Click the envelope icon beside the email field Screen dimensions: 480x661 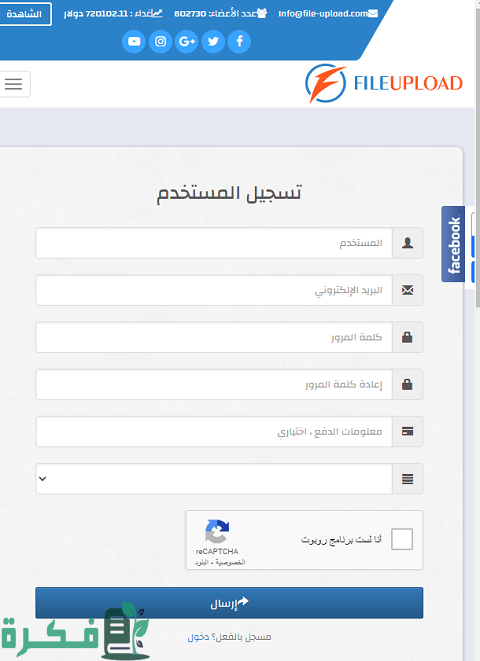tap(408, 290)
